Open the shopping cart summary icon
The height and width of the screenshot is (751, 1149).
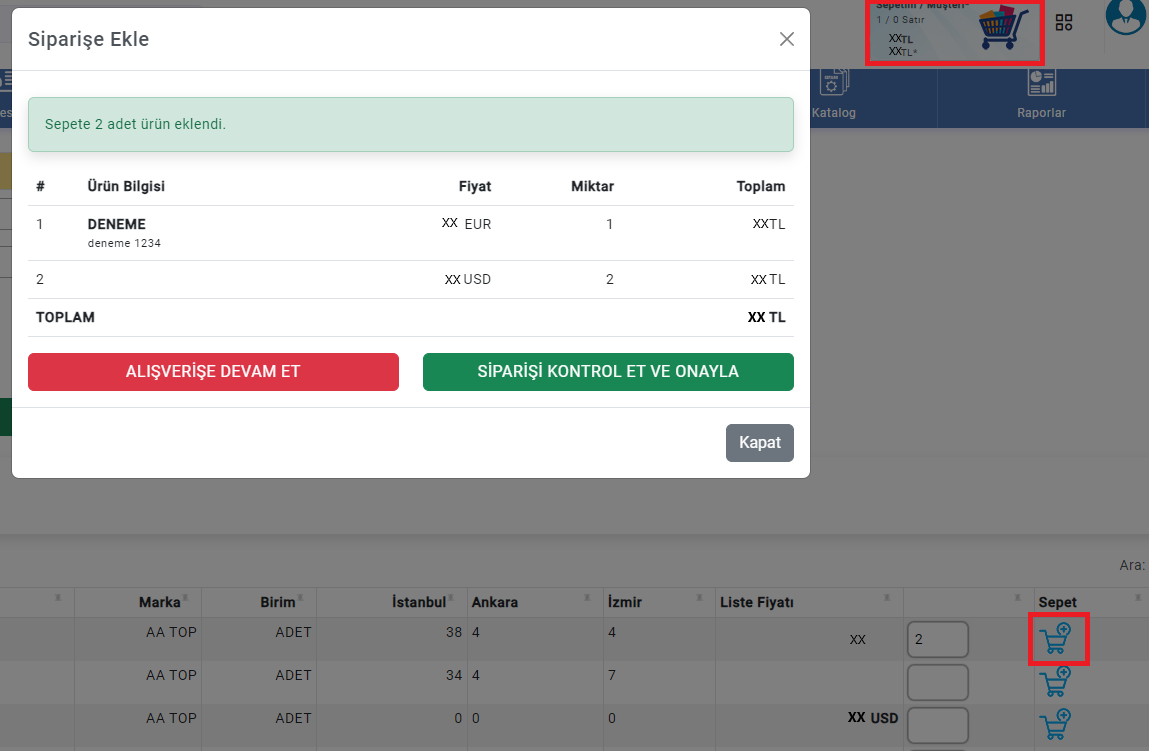coord(1004,30)
